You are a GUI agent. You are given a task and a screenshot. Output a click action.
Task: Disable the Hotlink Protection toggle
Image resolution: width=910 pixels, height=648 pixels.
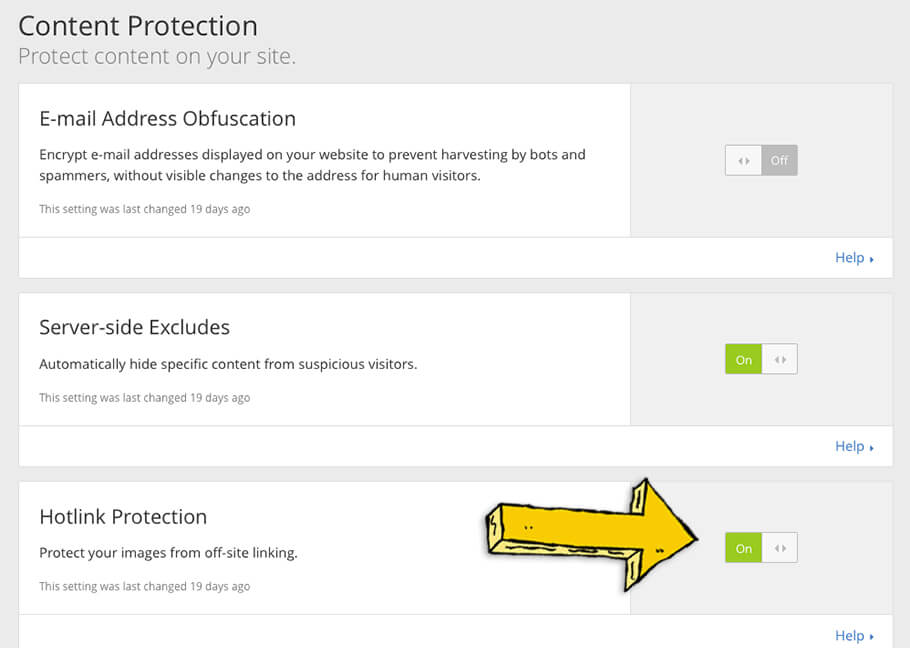click(761, 548)
